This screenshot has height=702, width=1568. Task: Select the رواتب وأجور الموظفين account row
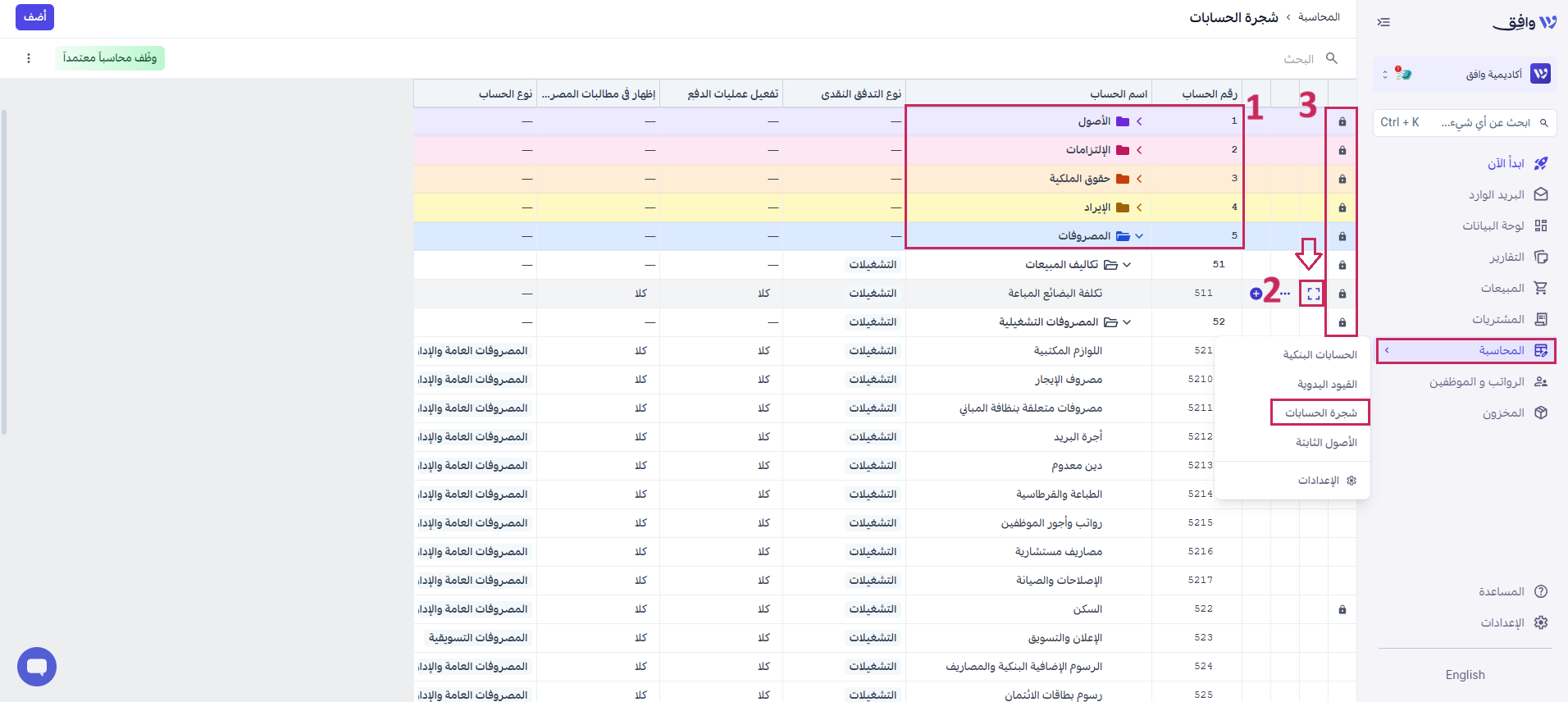pyautogui.click(x=885, y=523)
